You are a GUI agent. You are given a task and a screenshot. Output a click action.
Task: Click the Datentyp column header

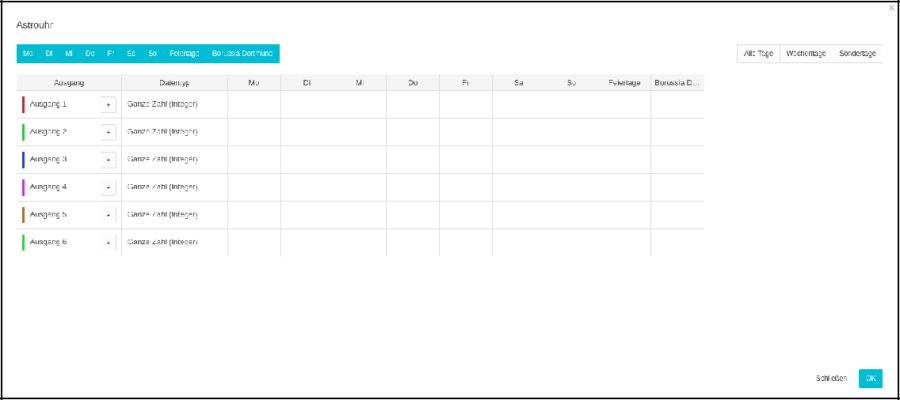pos(174,82)
